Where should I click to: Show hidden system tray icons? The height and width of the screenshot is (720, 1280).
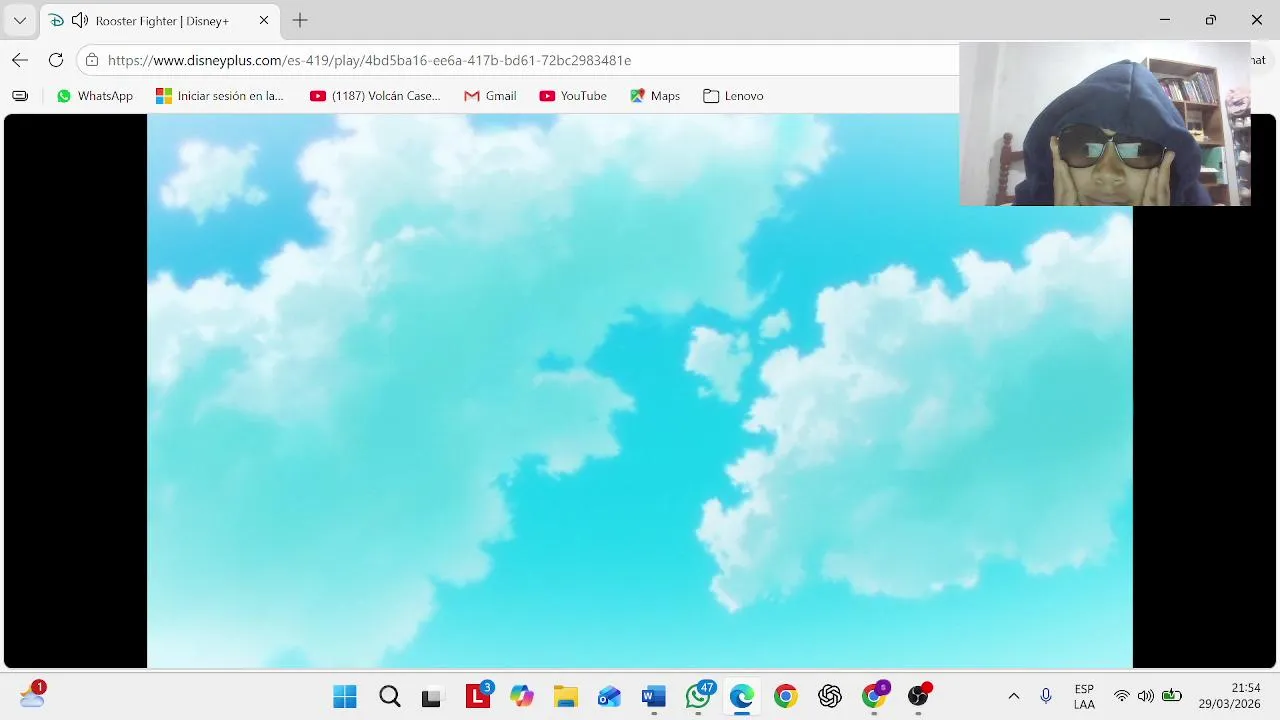(1014, 696)
